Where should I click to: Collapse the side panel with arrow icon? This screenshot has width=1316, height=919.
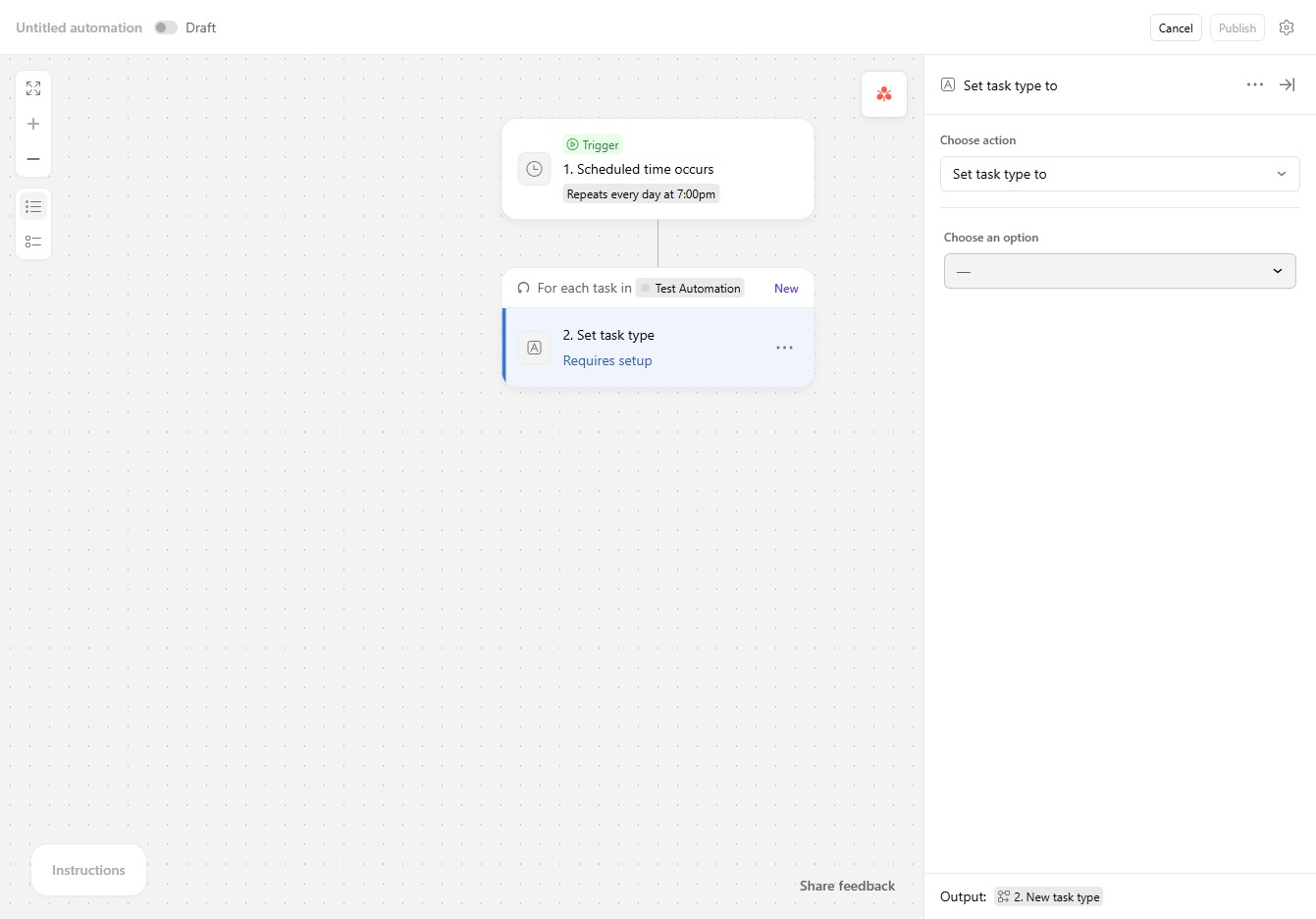(1287, 84)
